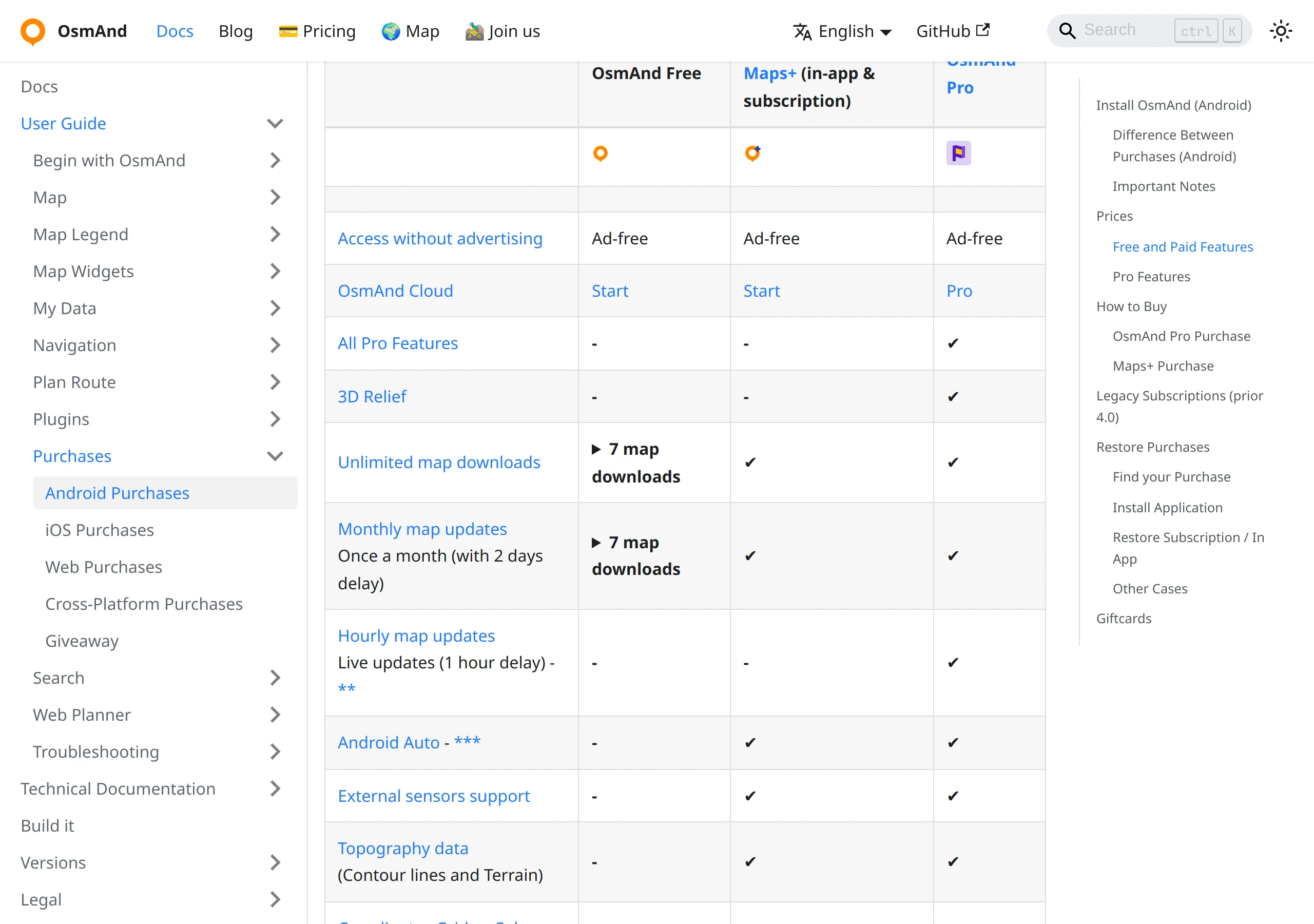This screenshot has width=1314, height=924.
Task: Open the Monthly map updates link
Action: (x=422, y=529)
